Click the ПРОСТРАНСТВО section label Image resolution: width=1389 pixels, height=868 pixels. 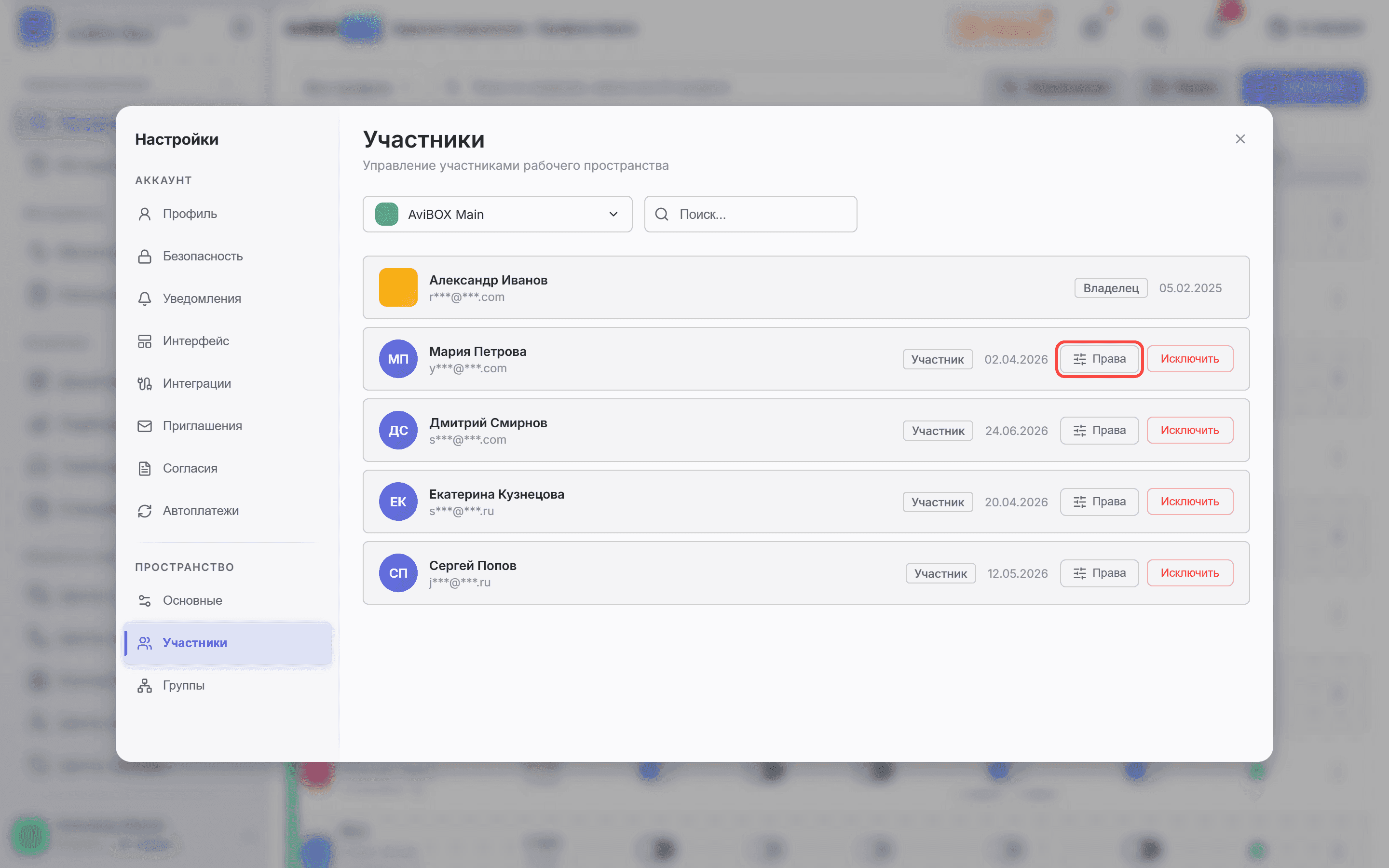tap(185, 567)
